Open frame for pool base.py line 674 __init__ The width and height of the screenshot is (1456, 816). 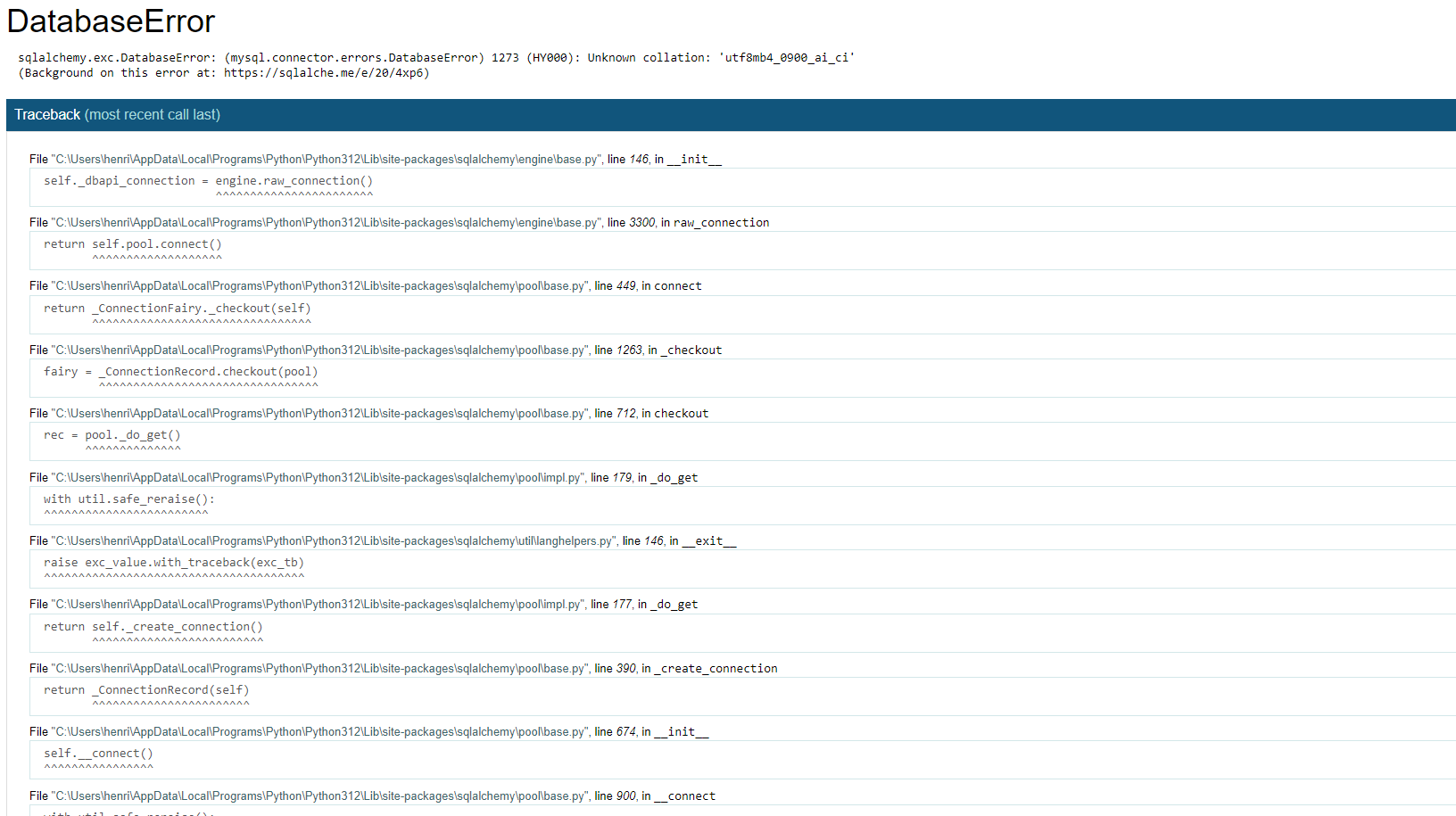[x=369, y=732]
